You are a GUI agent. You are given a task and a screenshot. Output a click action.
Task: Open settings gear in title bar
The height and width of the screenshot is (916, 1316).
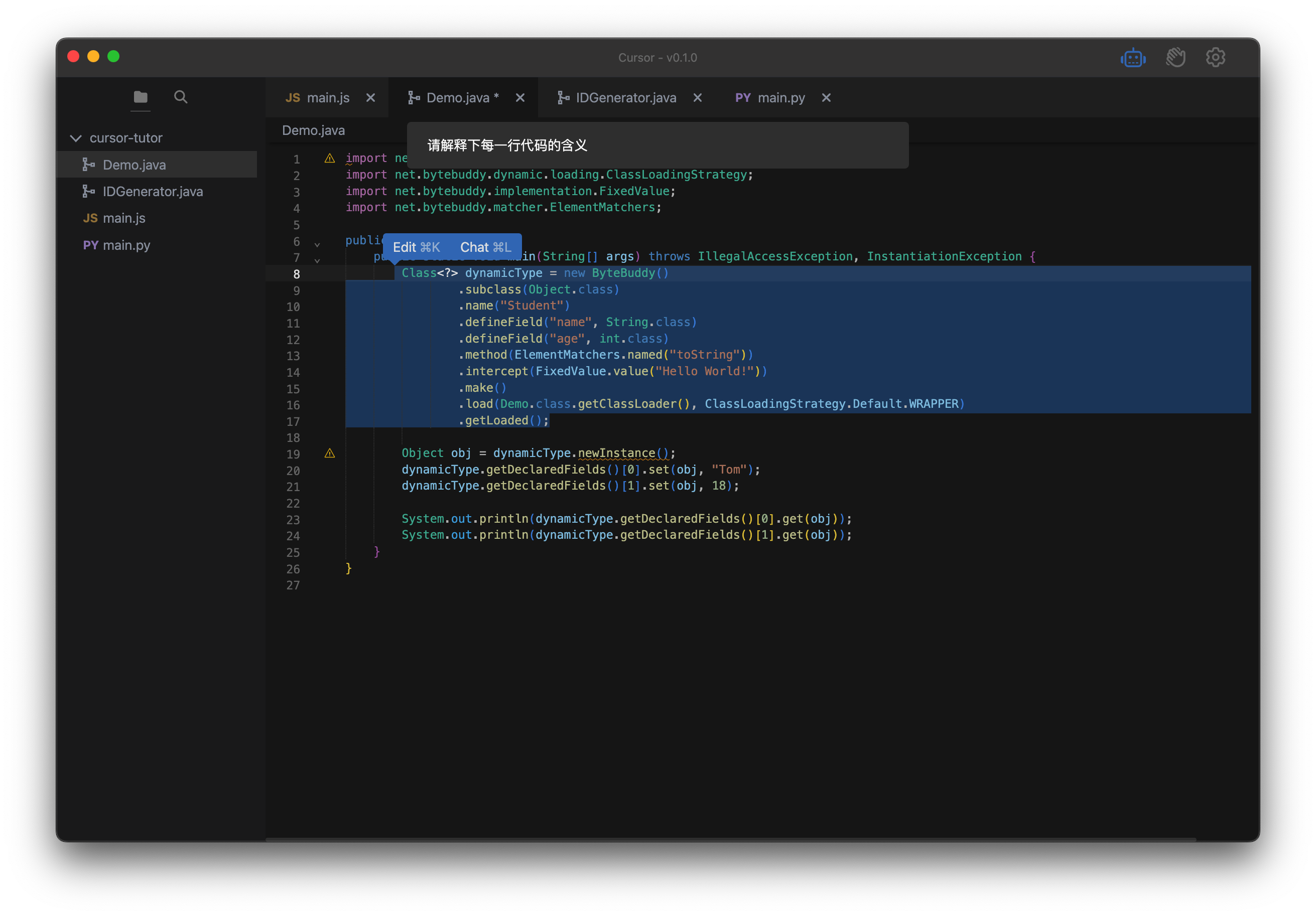tap(1215, 57)
